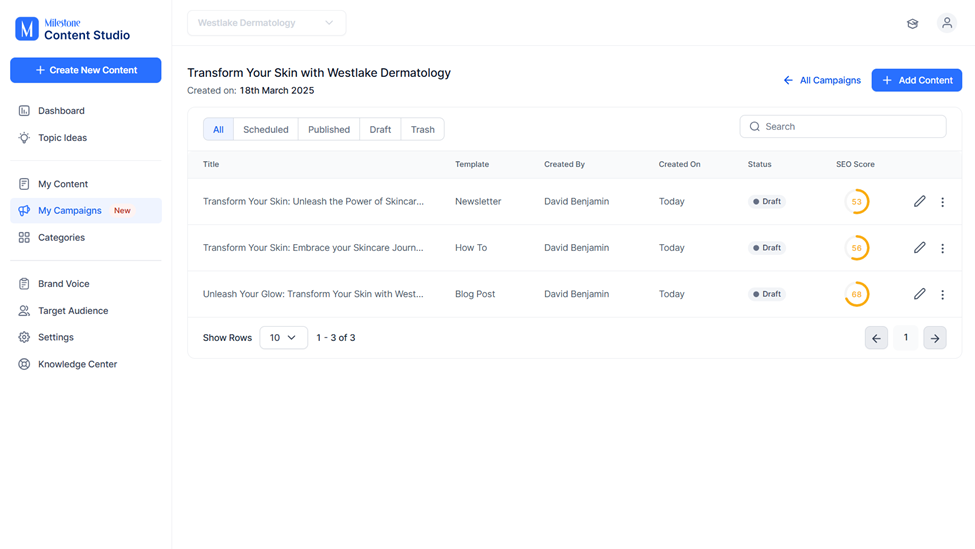Open Topic Ideas from the sidebar

pos(86,137)
